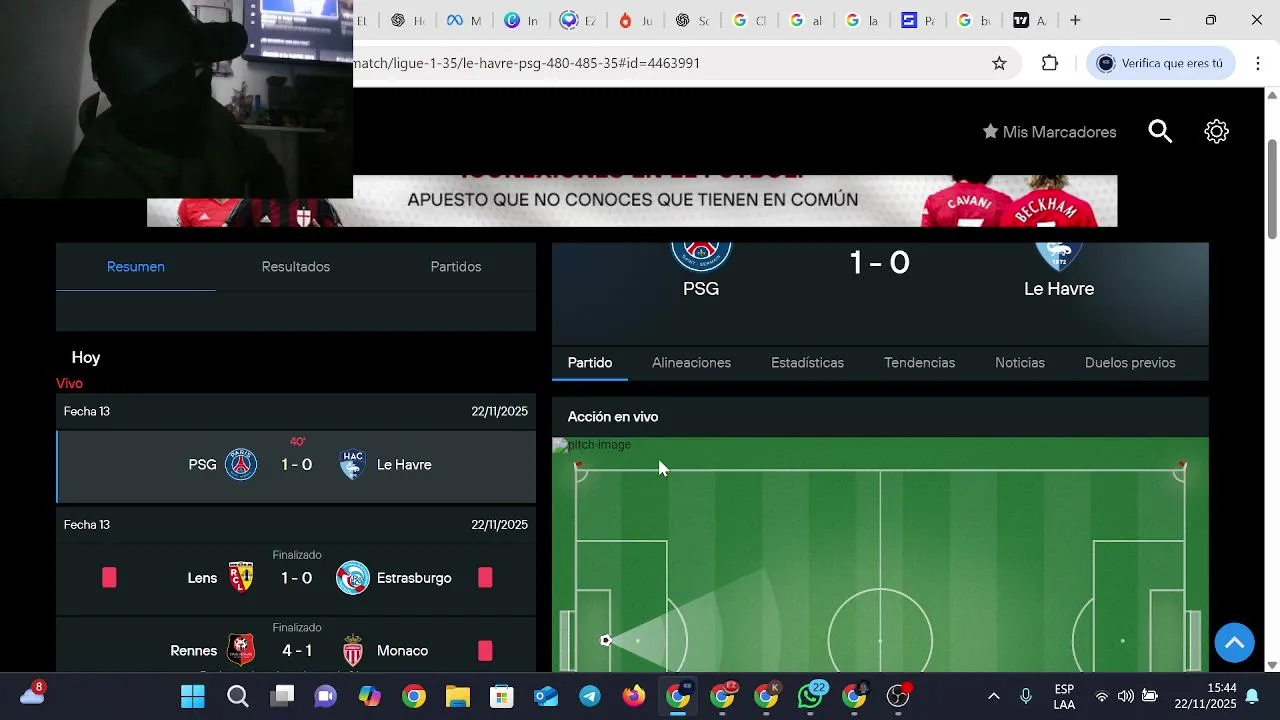Click the 40' live minute indicator

pyautogui.click(x=297, y=442)
